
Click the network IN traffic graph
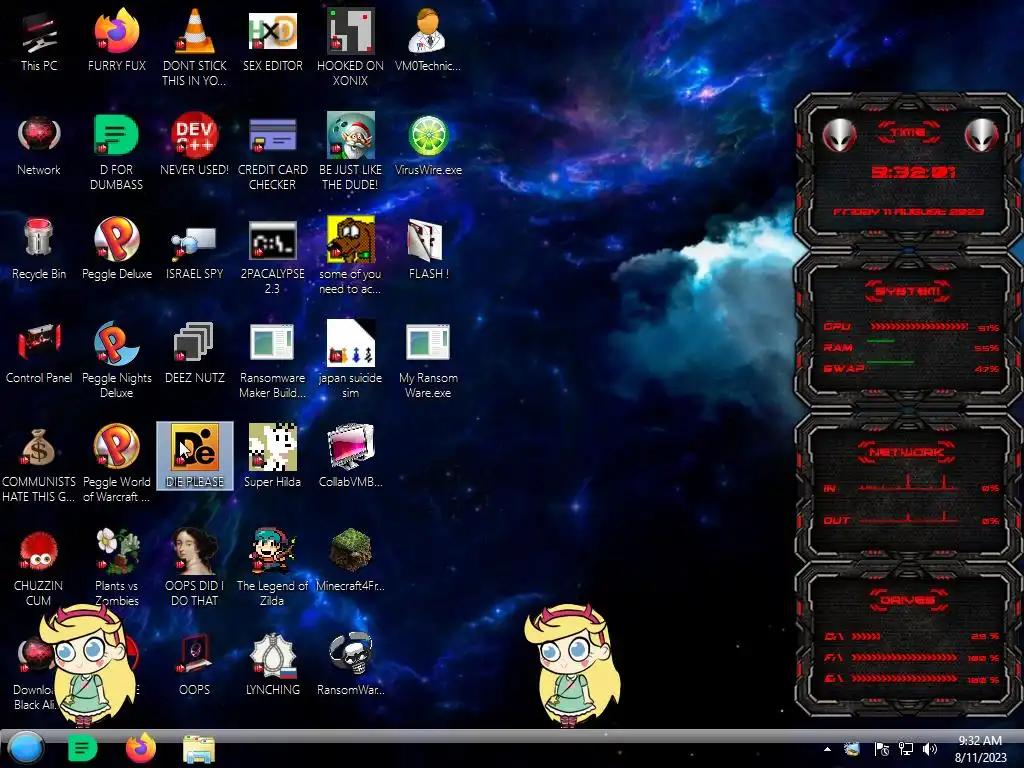908,483
